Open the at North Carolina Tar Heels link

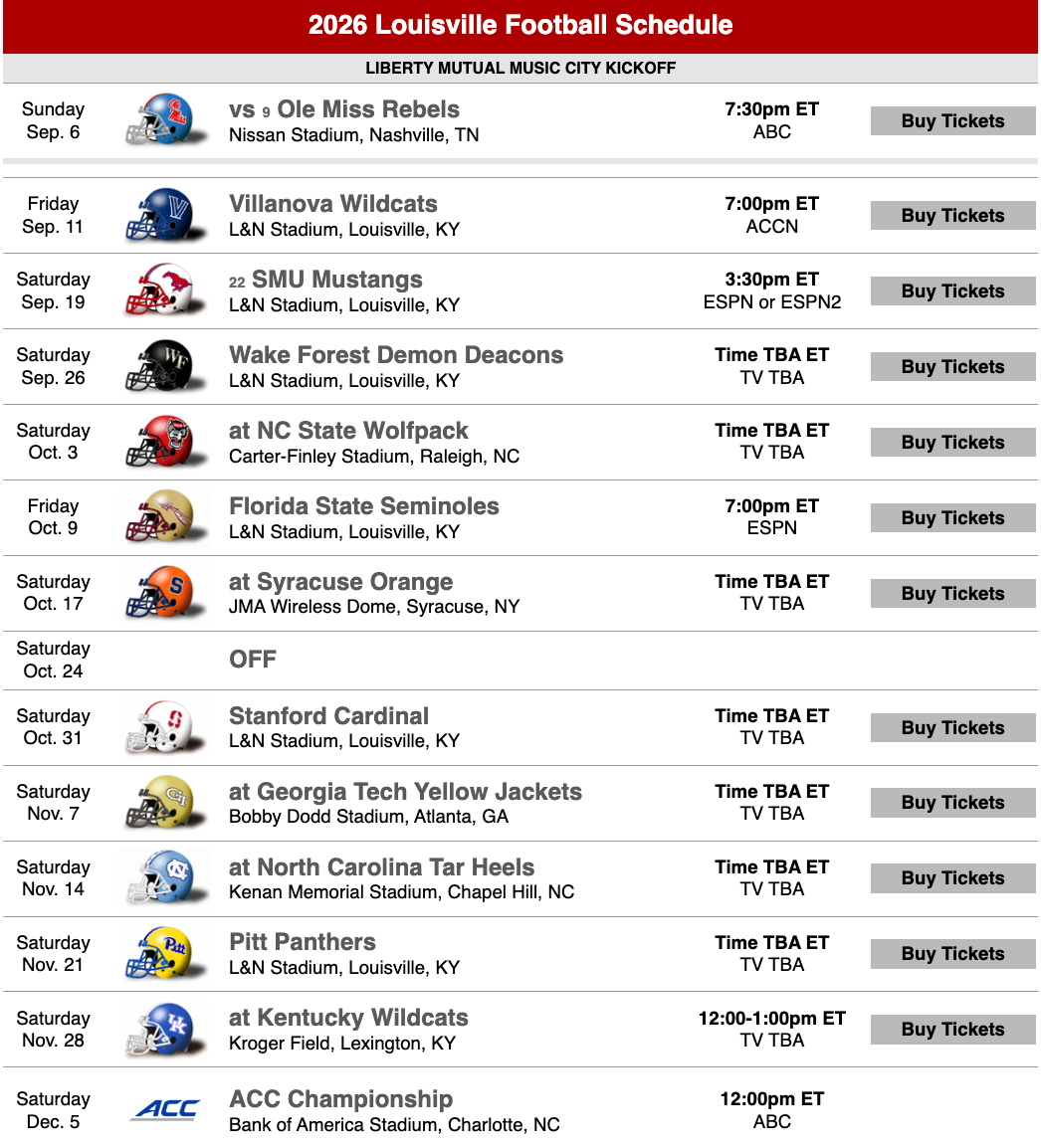pyautogui.click(x=382, y=866)
